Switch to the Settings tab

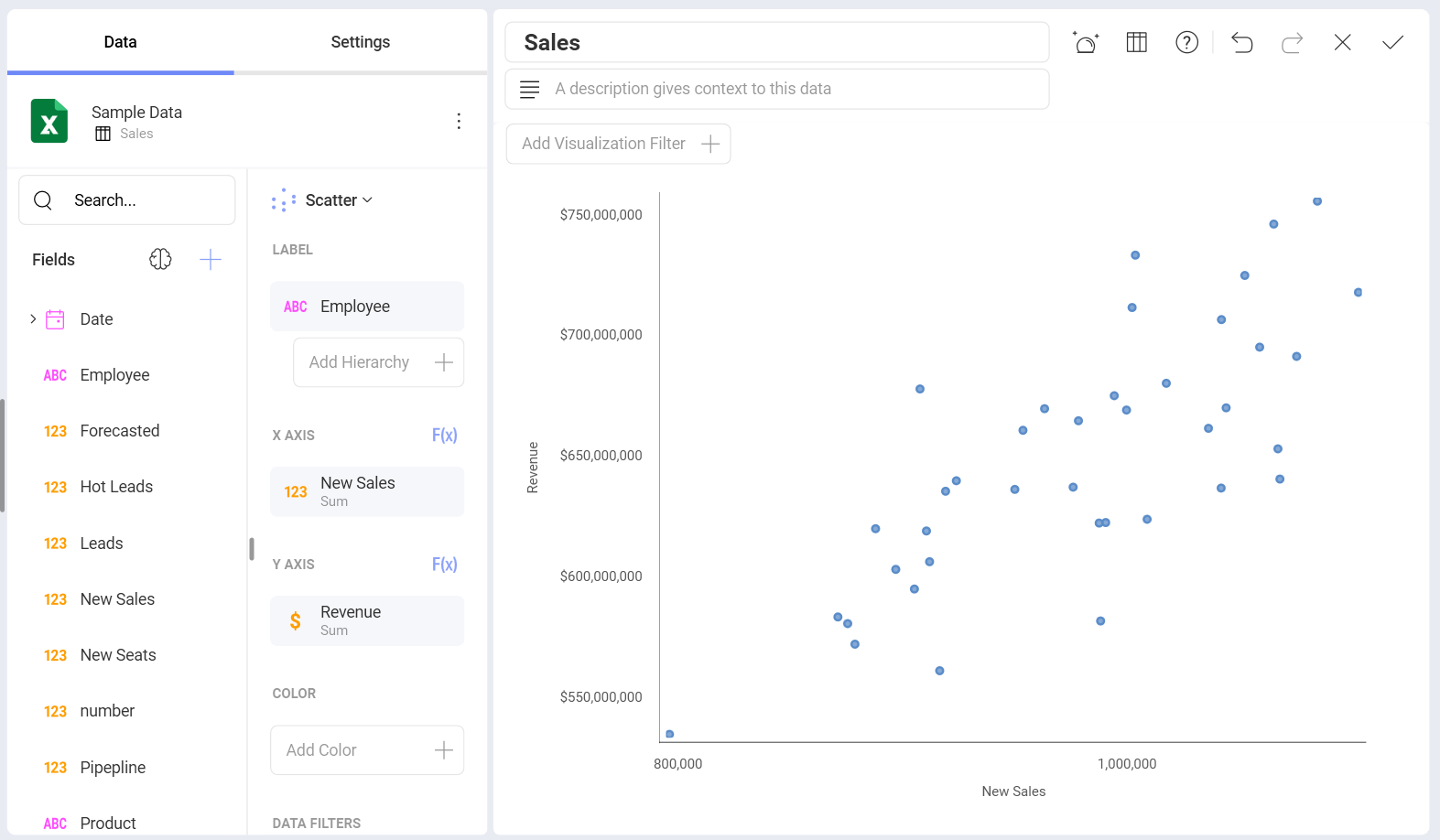tap(360, 42)
